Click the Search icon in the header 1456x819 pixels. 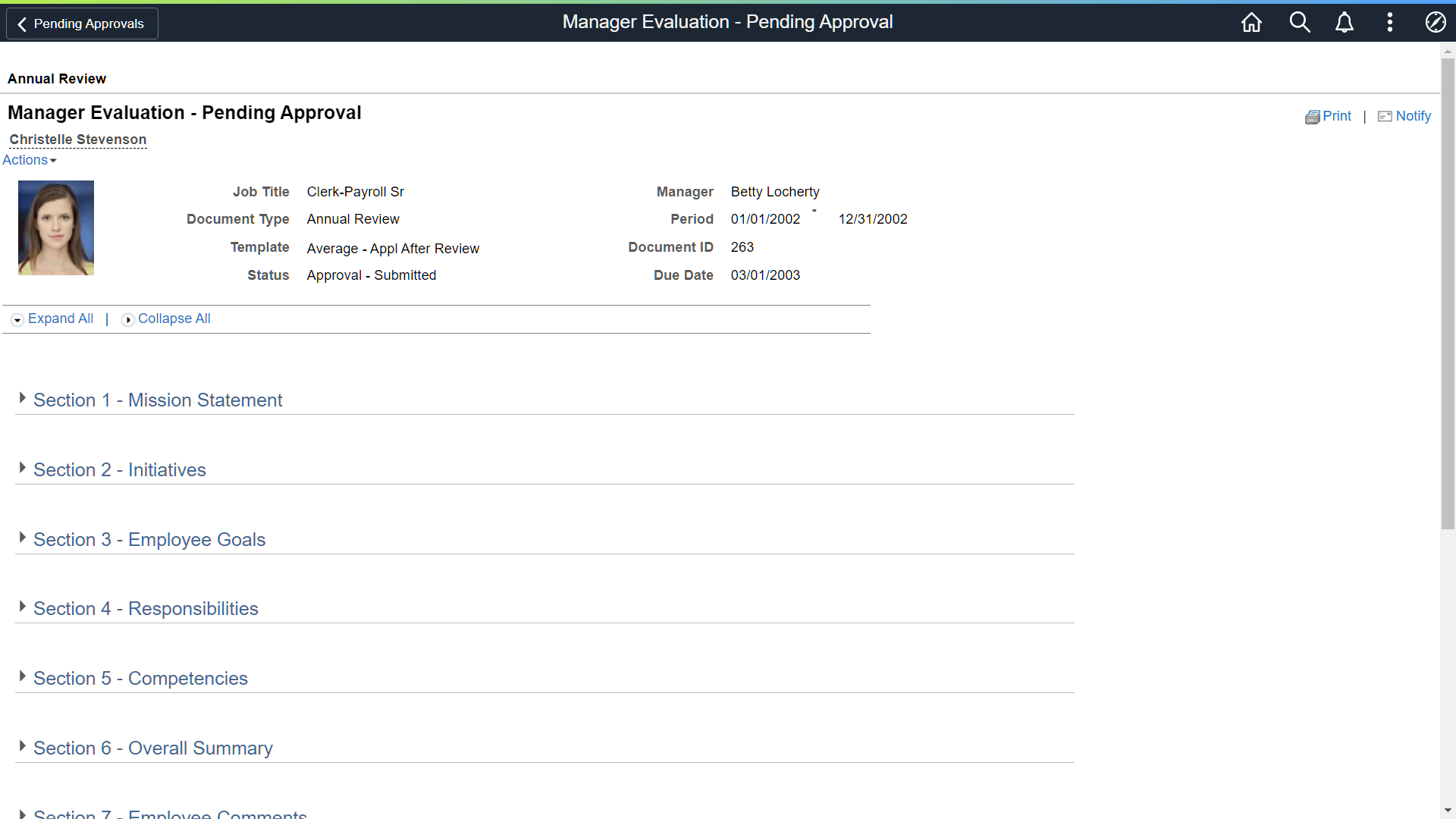pos(1300,22)
